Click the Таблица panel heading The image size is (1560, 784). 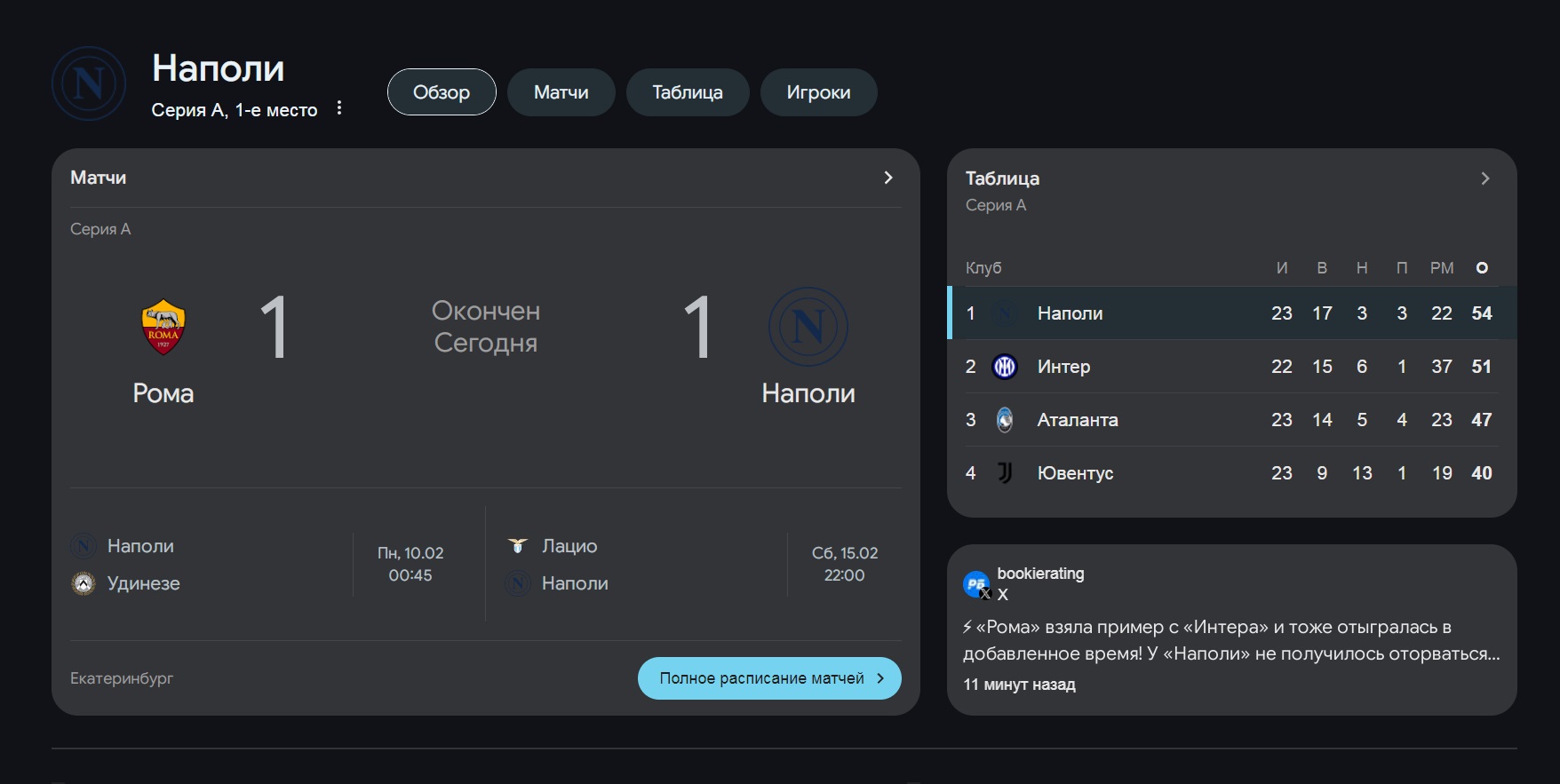pyautogui.click(x=1002, y=178)
